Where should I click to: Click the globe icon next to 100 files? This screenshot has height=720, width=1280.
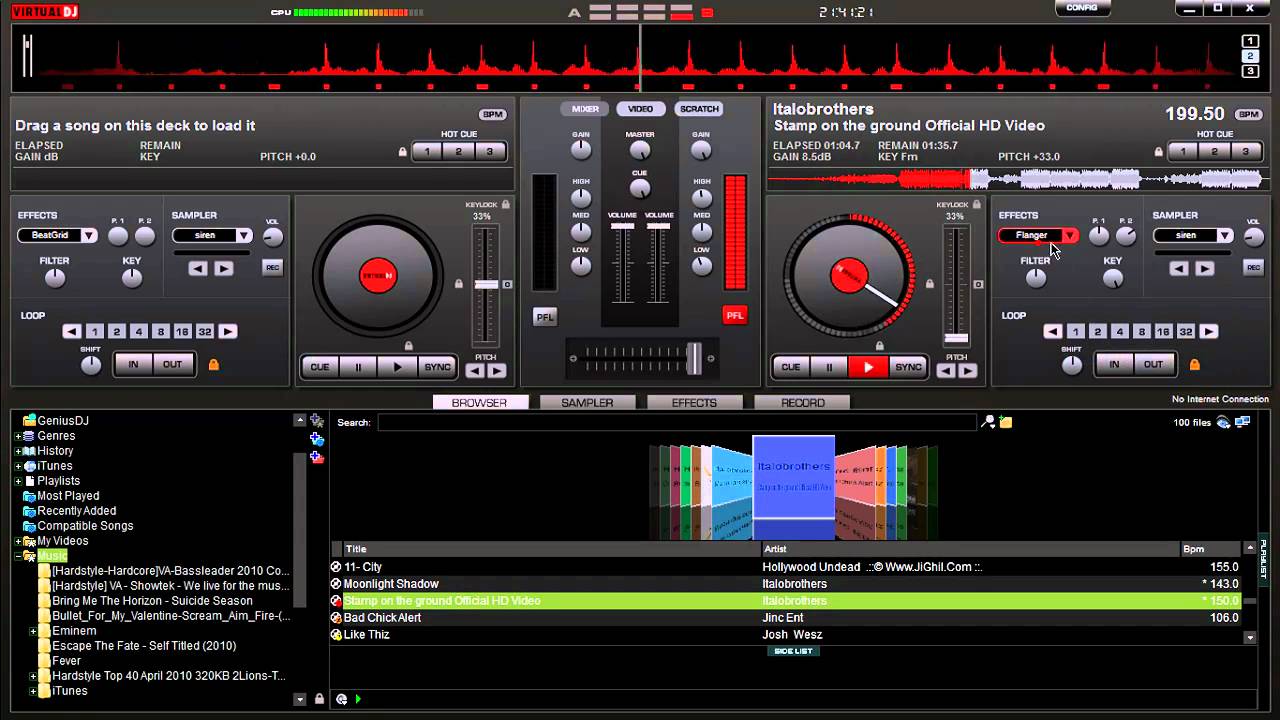click(1224, 422)
